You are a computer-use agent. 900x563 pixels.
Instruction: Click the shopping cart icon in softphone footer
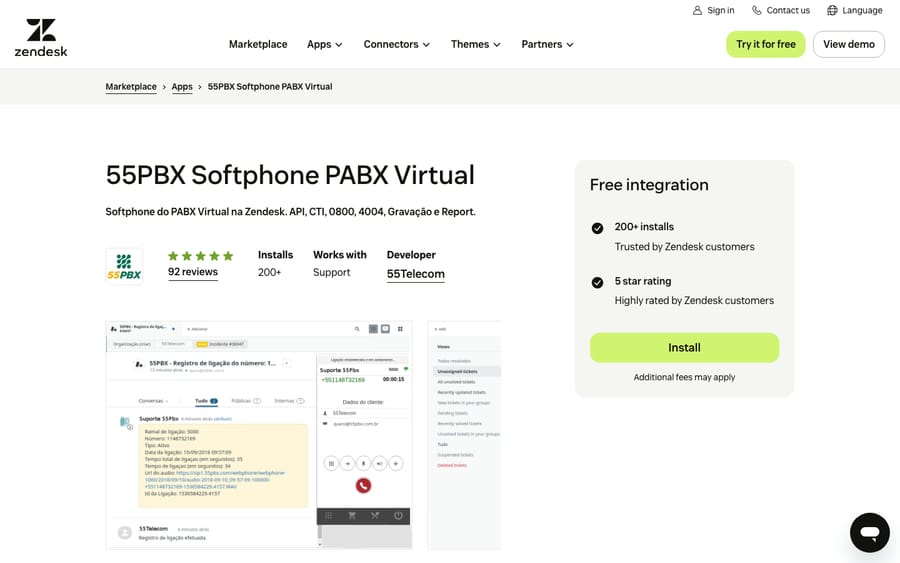point(352,515)
